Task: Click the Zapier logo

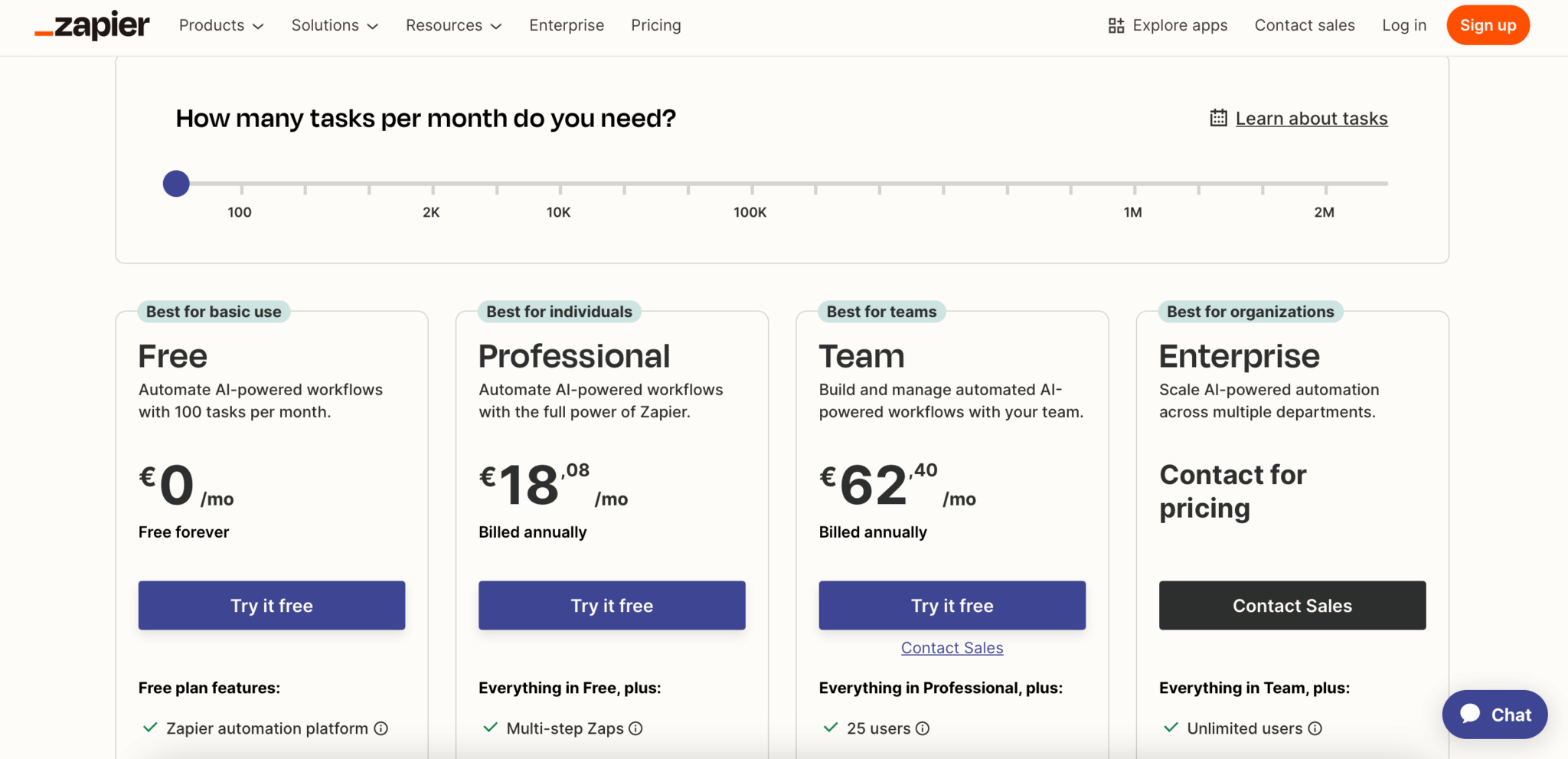Action: pyautogui.click(x=92, y=25)
